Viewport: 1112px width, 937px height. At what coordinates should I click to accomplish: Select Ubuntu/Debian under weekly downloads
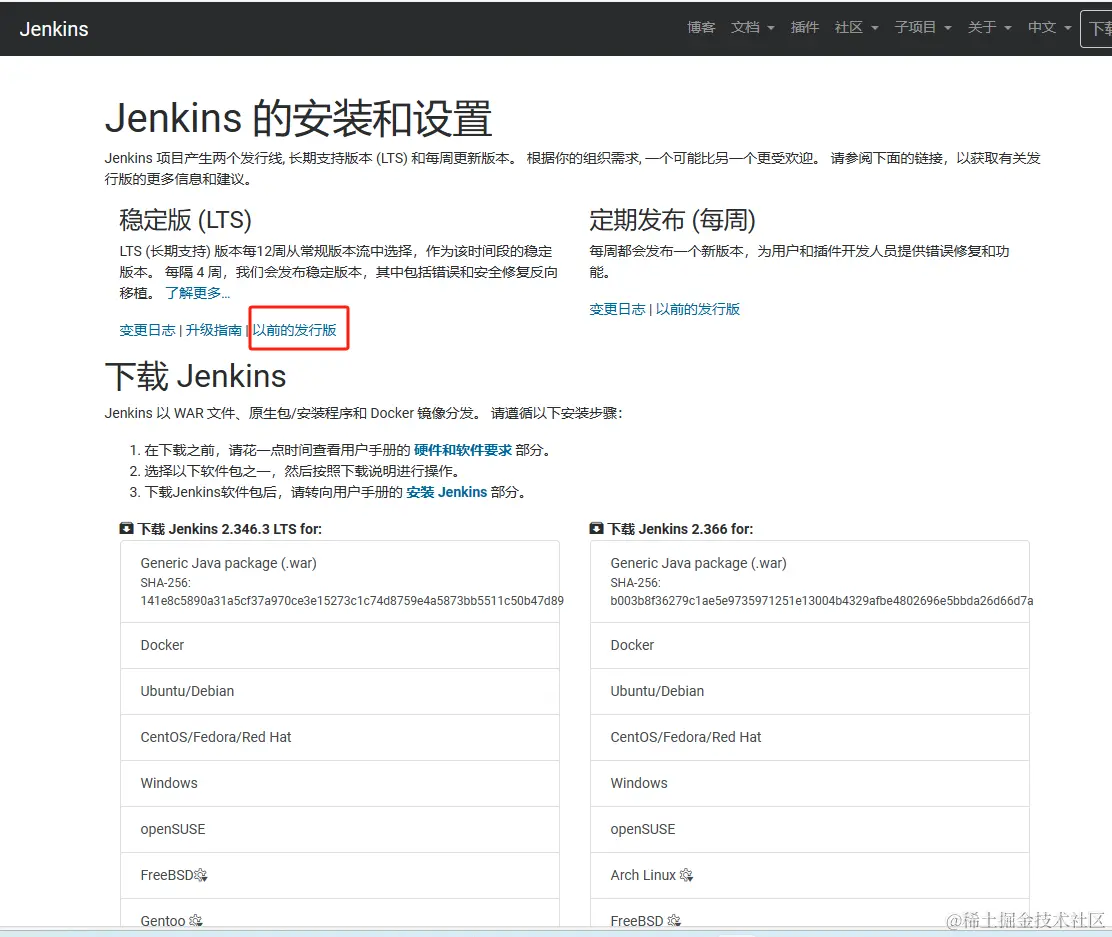coord(810,692)
